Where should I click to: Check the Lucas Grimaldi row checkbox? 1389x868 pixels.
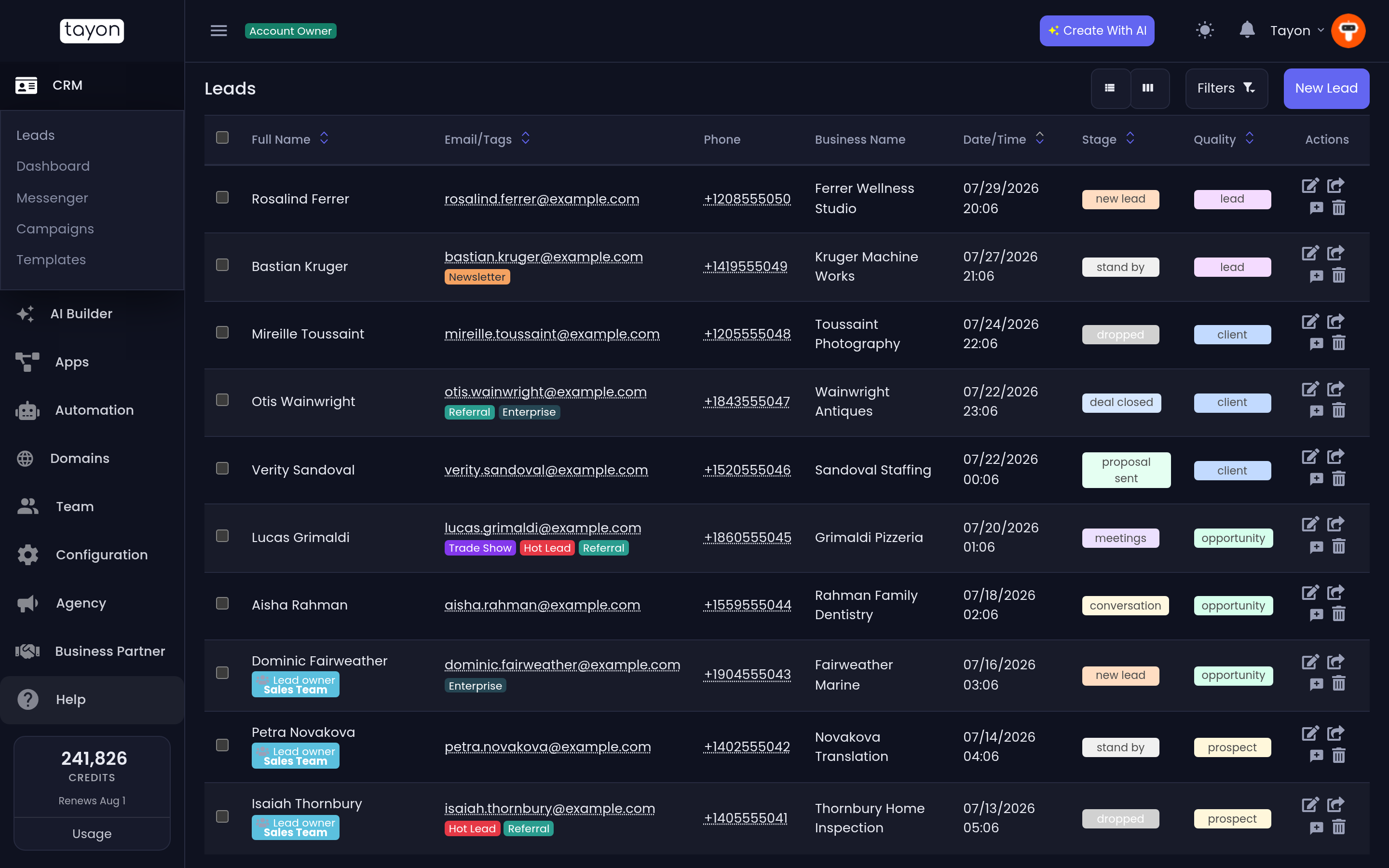tap(222, 536)
